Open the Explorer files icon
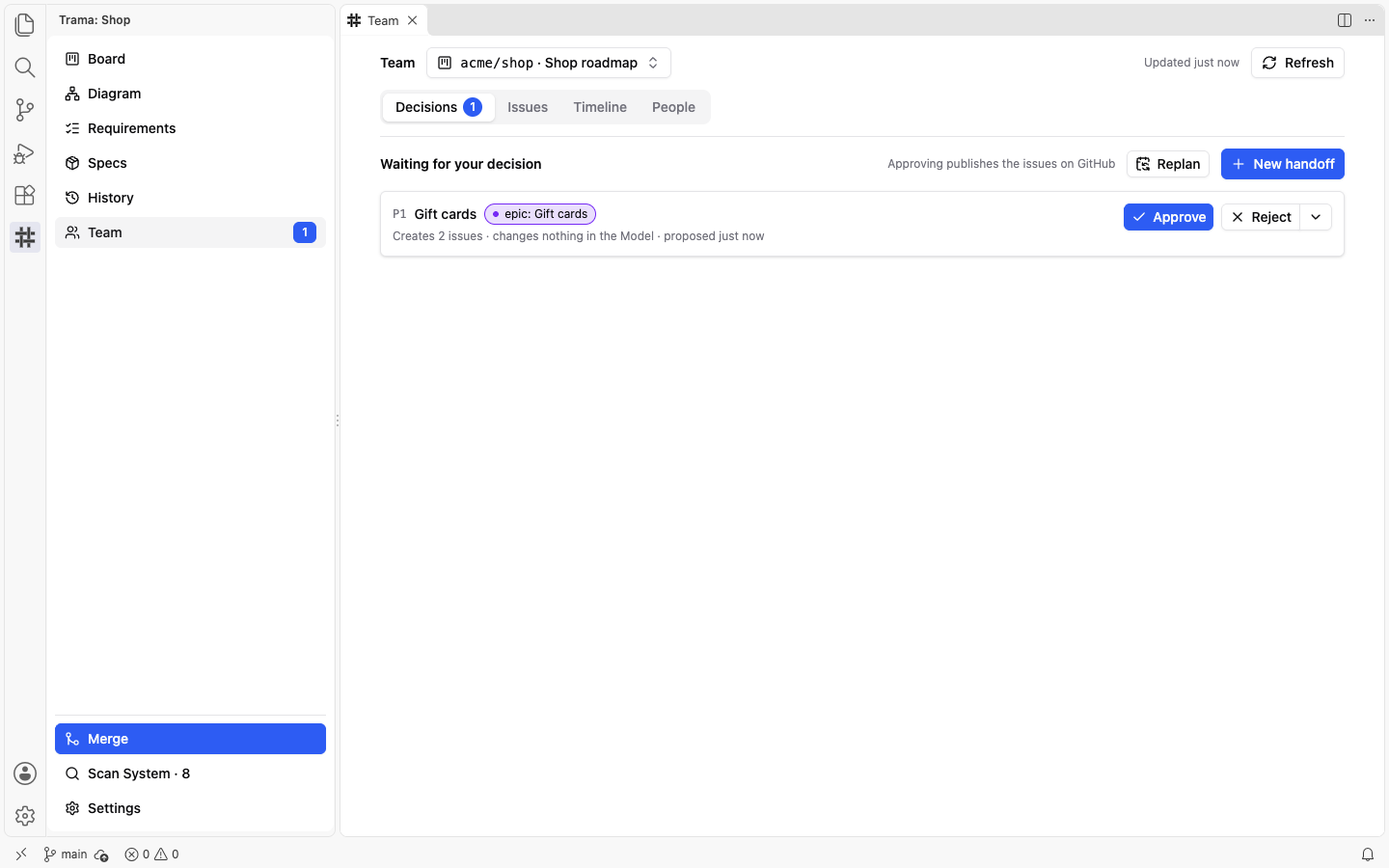1389x868 pixels. (25, 24)
